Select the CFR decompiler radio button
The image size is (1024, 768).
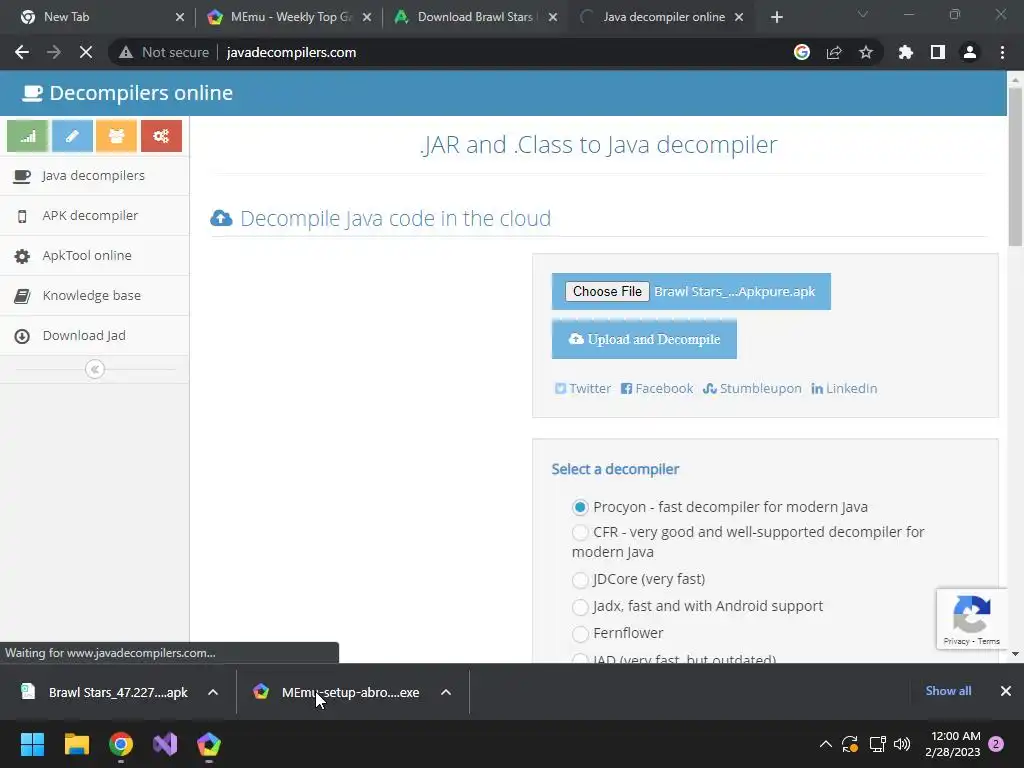tap(580, 532)
